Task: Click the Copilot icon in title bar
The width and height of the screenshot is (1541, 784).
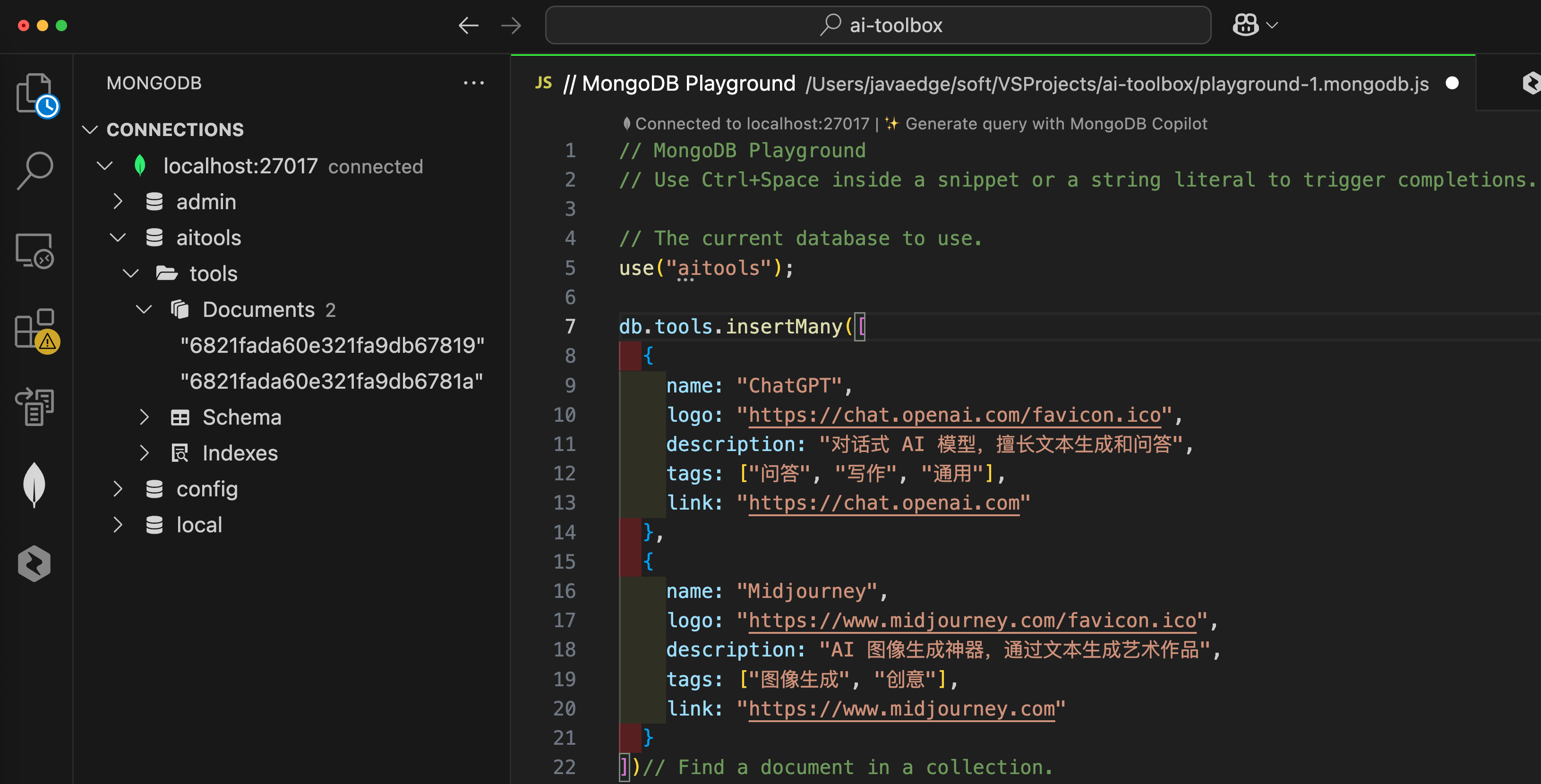Action: [1245, 25]
